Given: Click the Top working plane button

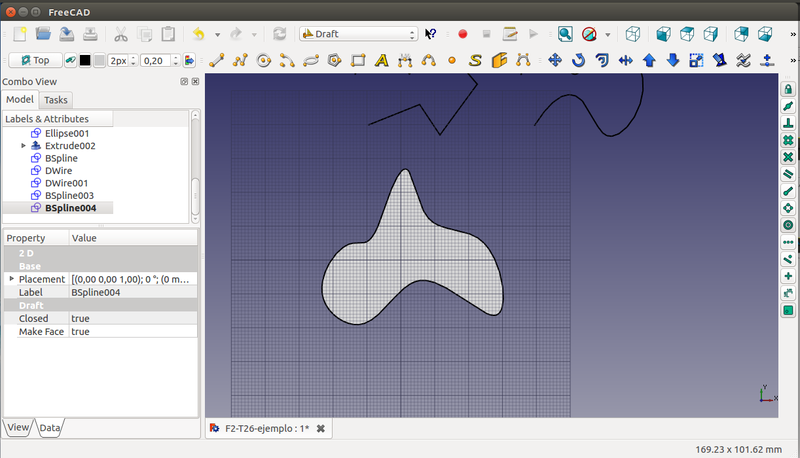Looking at the screenshot, I should (x=33, y=60).
